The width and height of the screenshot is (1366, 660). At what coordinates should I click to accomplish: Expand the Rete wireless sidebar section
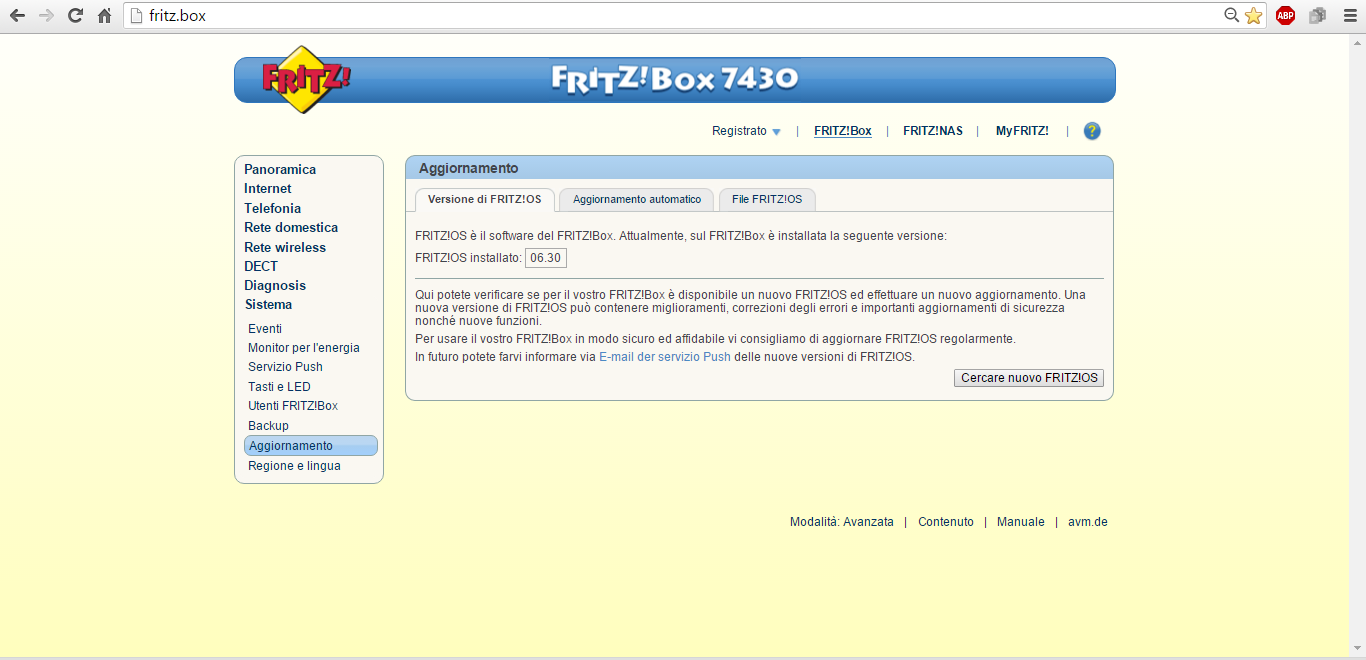coord(285,247)
